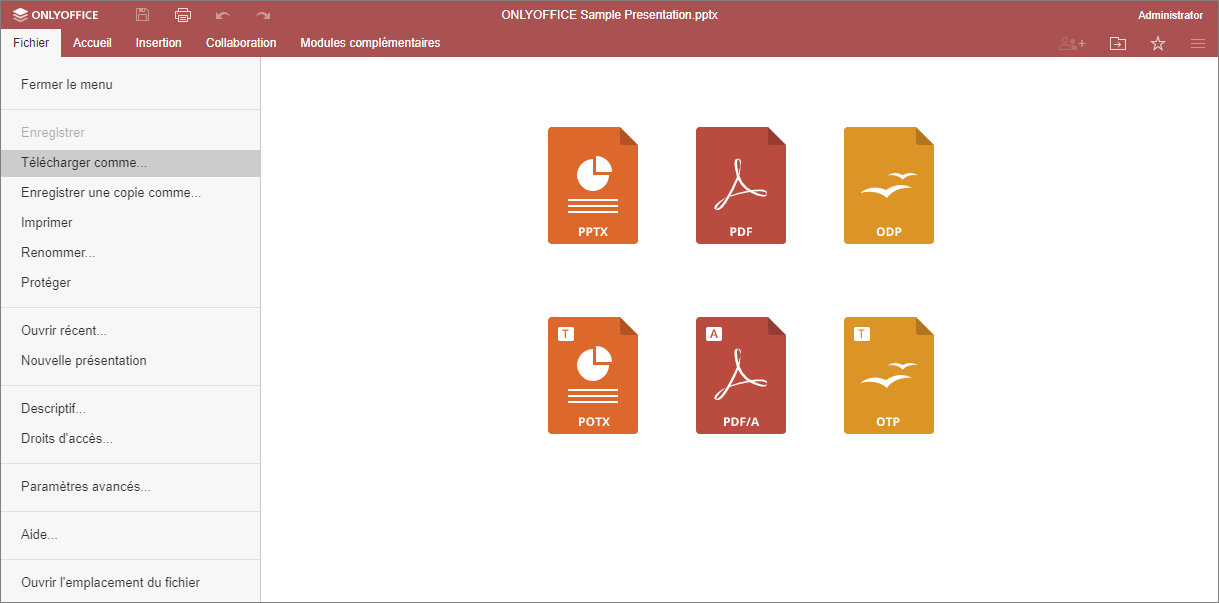Click the Undo arrow icon
The height and width of the screenshot is (603, 1219).
coord(222,15)
